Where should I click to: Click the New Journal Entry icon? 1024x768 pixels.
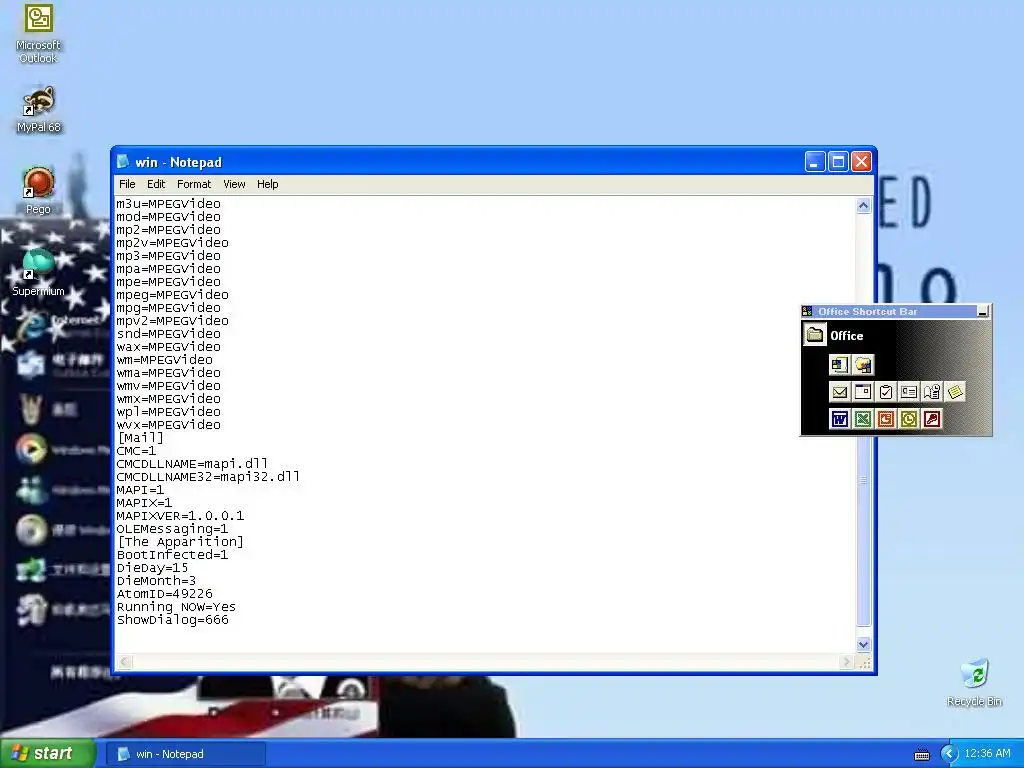click(932, 392)
